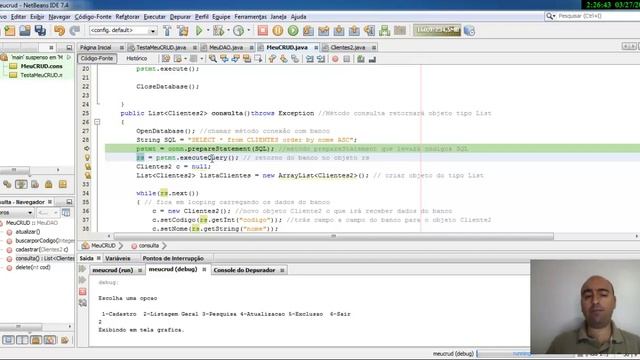Close the MeuCRUD.java editor tab
The image size is (640, 360).
(316, 48)
